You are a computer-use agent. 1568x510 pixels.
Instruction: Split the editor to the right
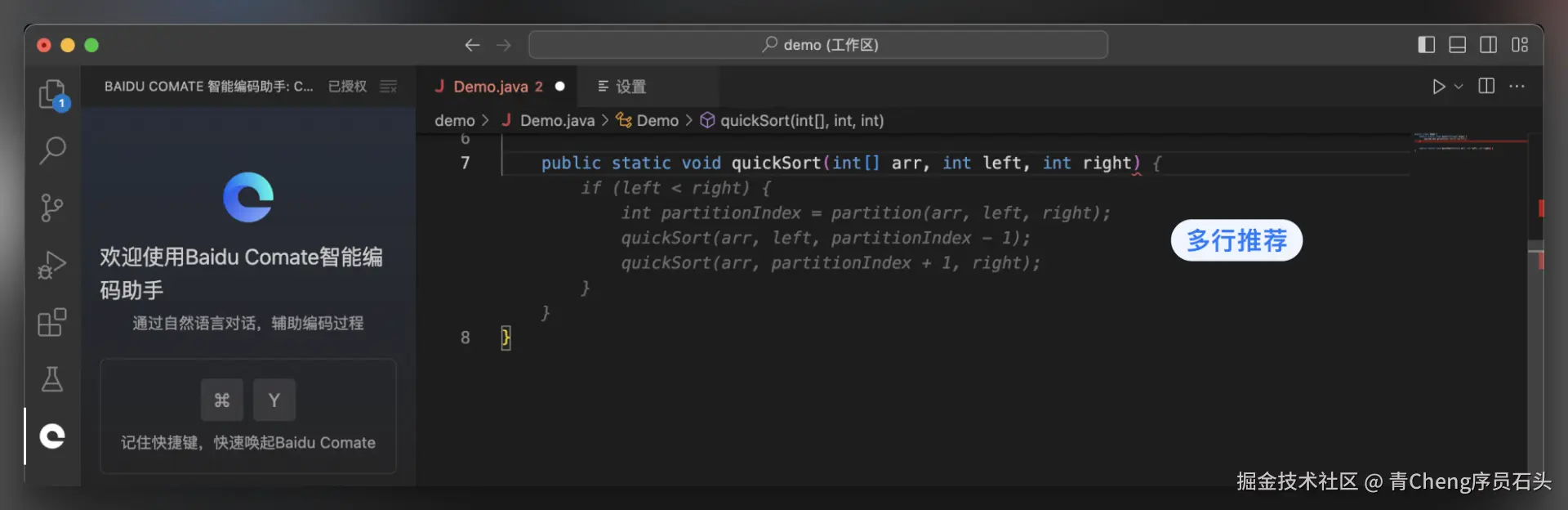[x=1486, y=87]
